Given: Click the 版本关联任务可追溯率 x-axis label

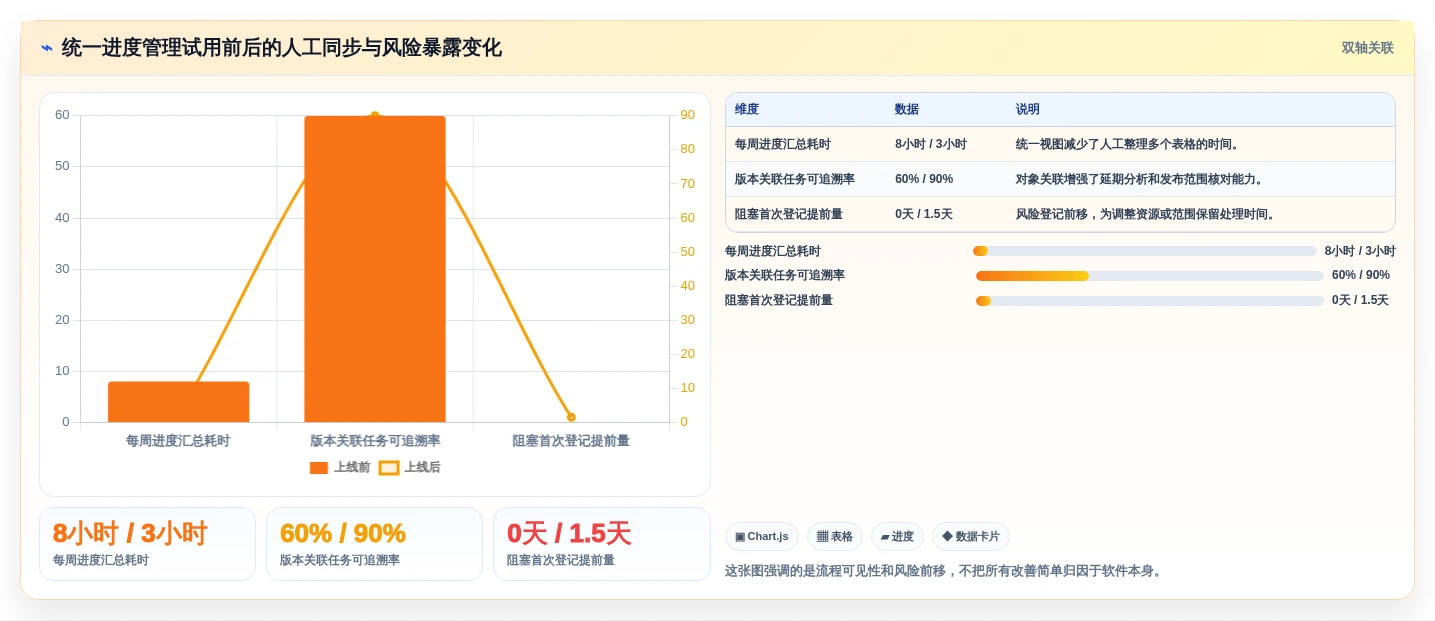Looking at the screenshot, I should 375,441.
